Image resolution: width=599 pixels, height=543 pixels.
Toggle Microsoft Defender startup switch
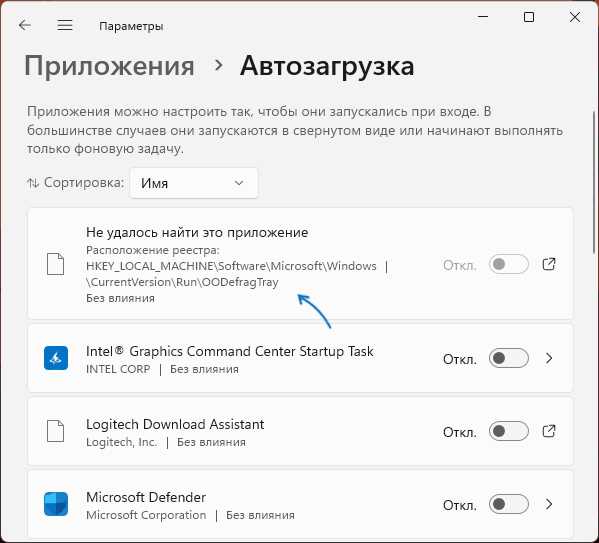click(x=508, y=504)
